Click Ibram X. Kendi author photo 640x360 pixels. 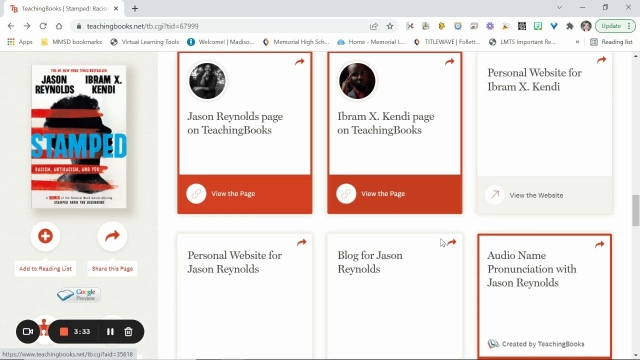pos(357,81)
